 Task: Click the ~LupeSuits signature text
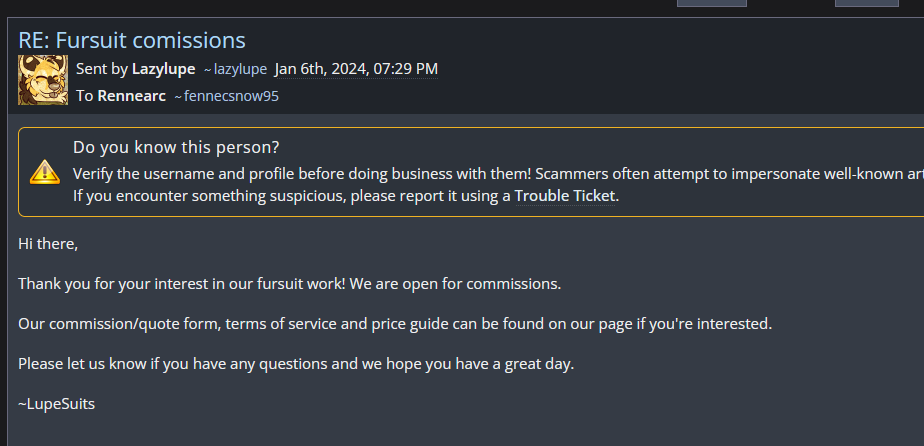pos(56,404)
